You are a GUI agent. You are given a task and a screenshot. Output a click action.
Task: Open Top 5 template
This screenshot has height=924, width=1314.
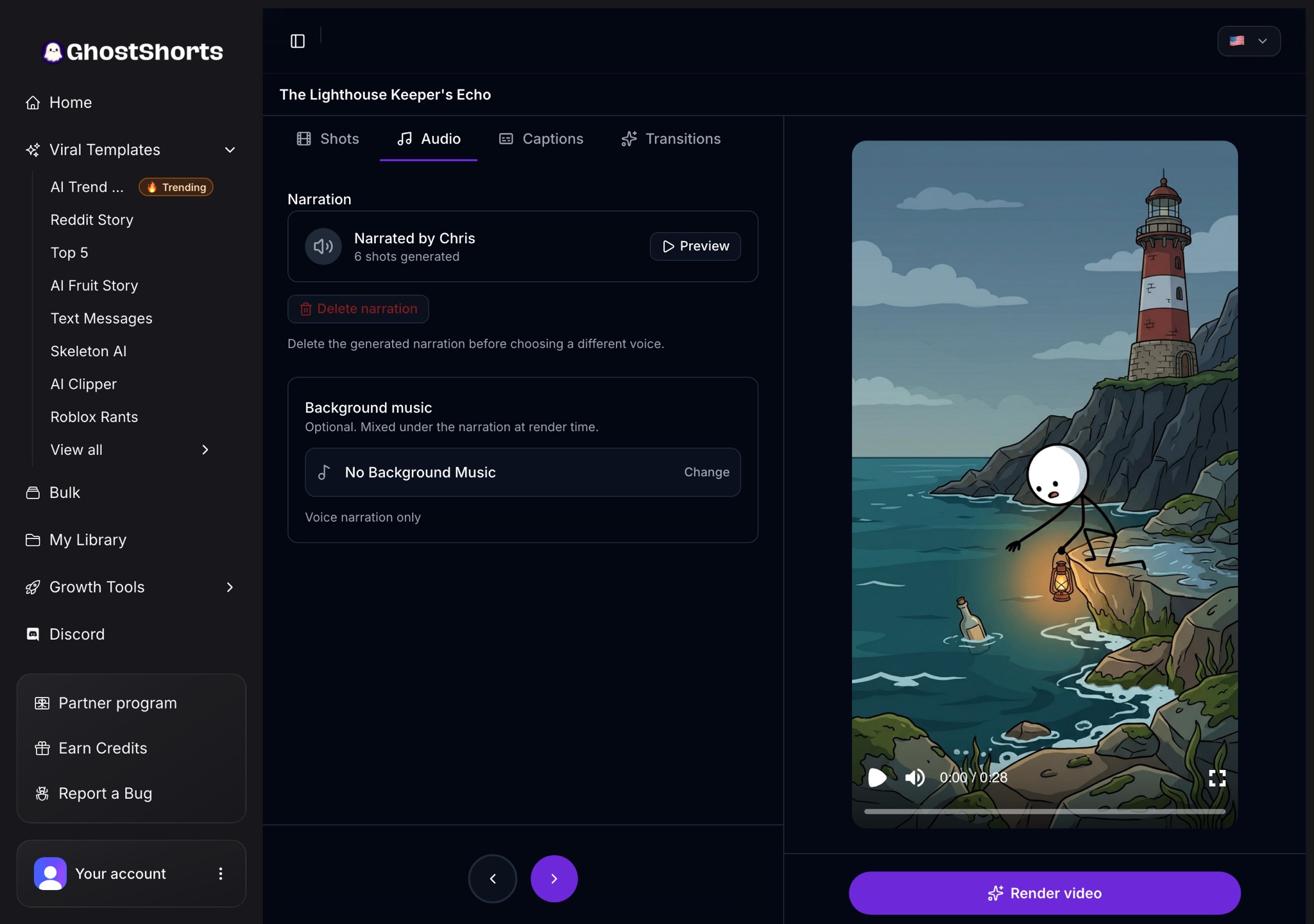click(69, 253)
